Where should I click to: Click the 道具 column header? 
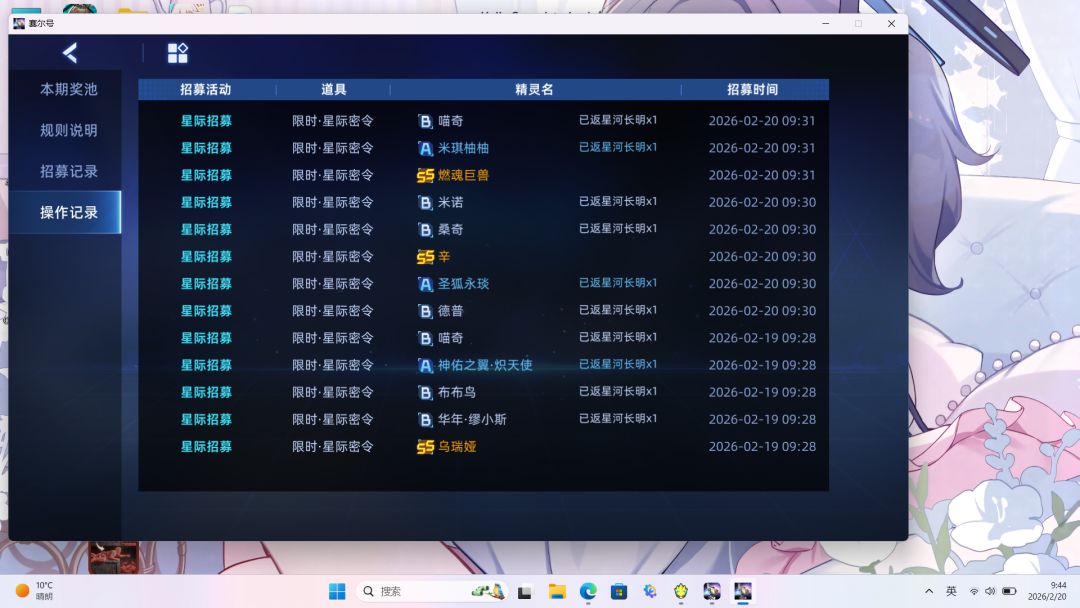(x=333, y=90)
